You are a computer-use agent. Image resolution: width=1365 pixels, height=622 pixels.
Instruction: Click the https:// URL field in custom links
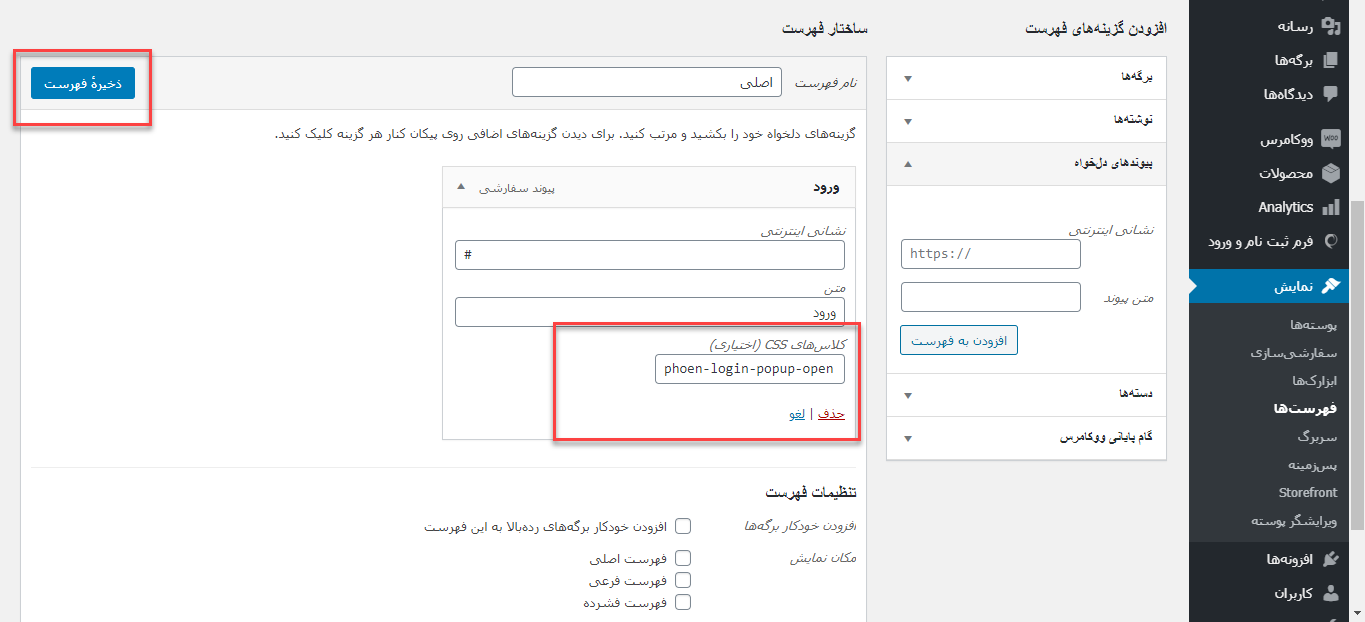[991, 254]
